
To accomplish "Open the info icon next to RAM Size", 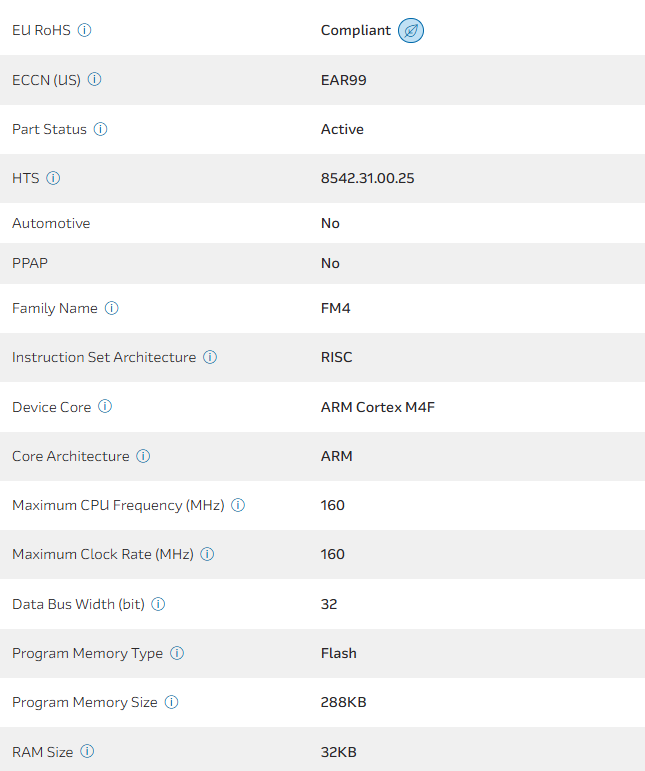I will pyautogui.click(x=87, y=751).
